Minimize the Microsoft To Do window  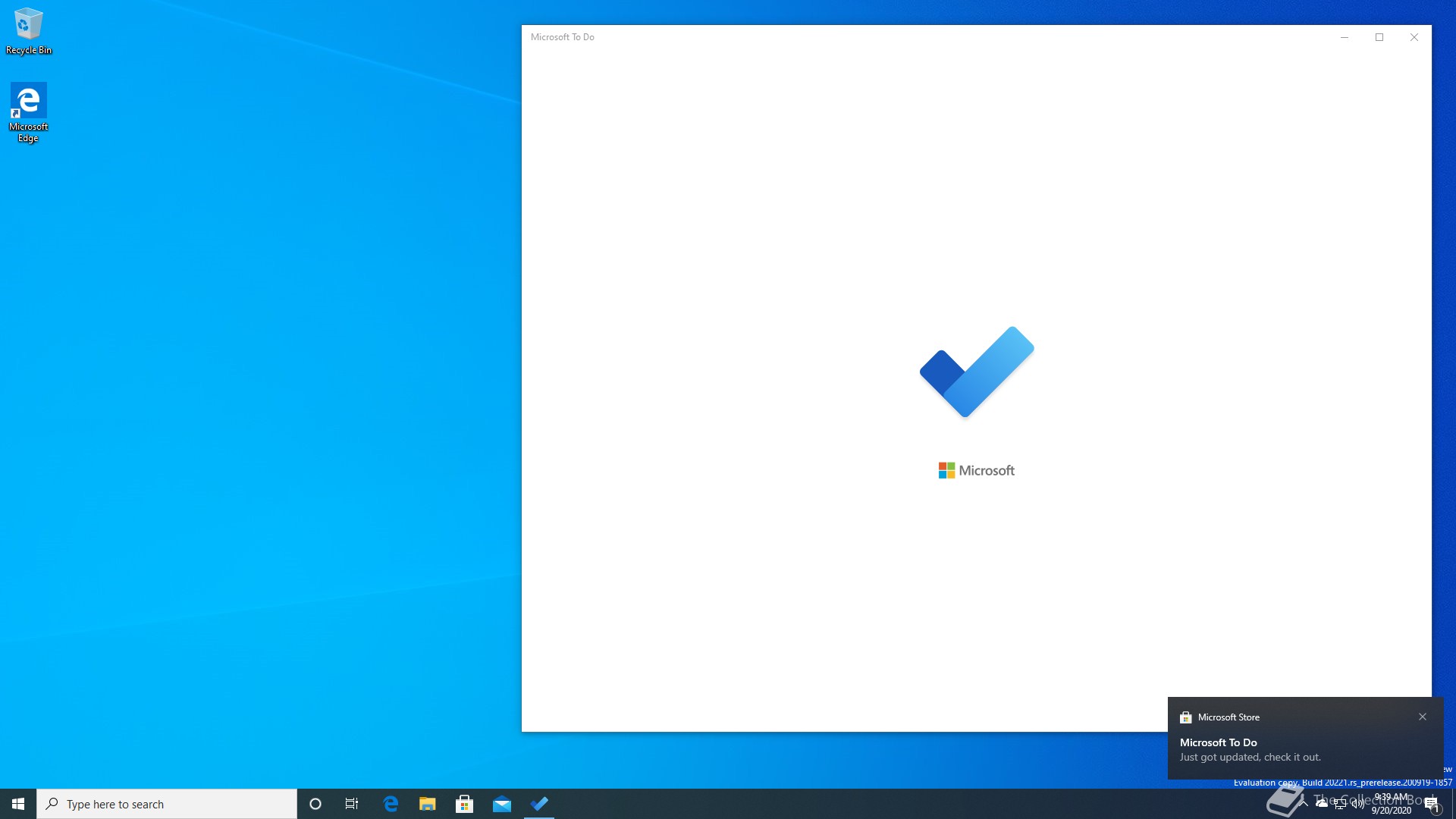pos(1345,37)
